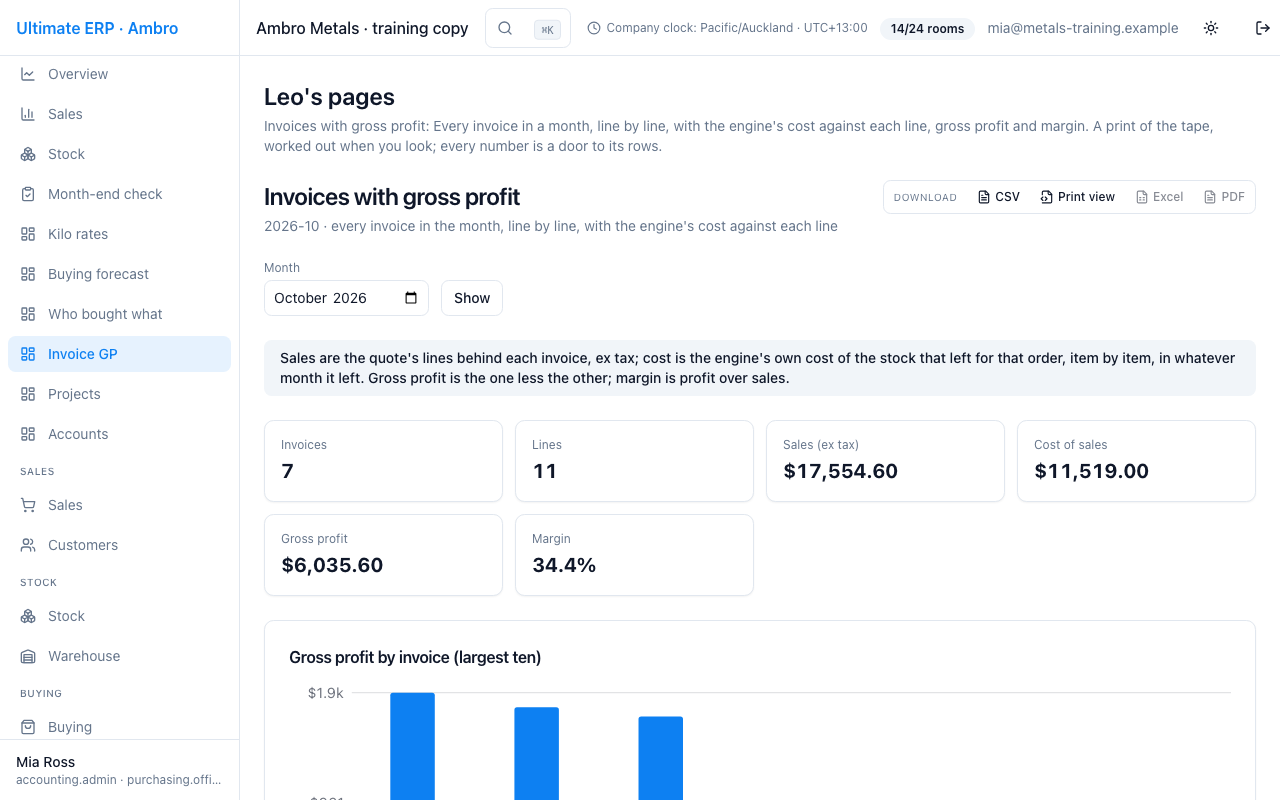Toggle the light/dark theme sun icon

click(x=1211, y=28)
